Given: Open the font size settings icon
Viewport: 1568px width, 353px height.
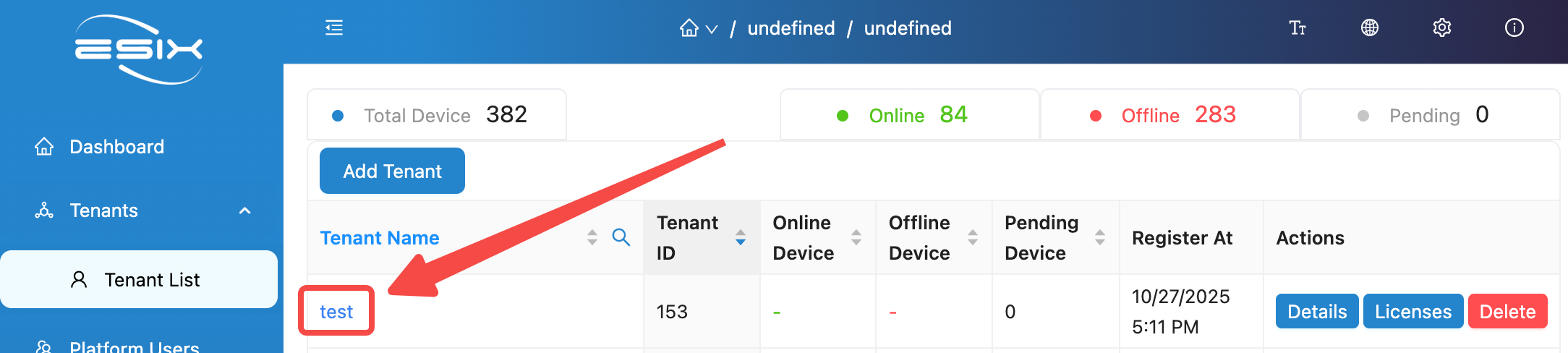Looking at the screenshot, I should pos(1298,28).
